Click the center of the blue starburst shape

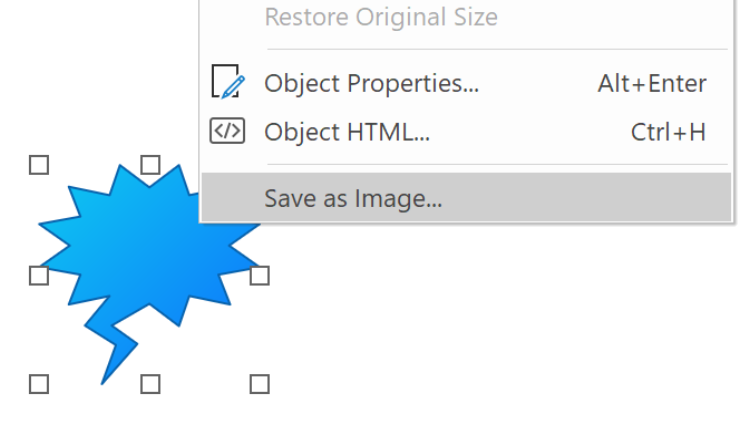(148, 249)
